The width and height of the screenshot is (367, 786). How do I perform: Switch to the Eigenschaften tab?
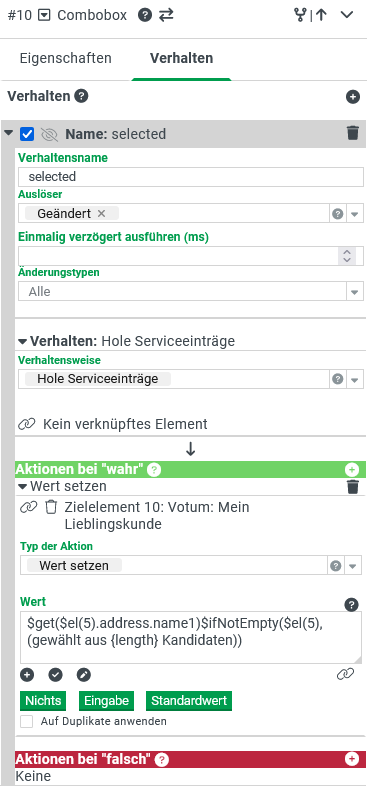(x=66, y=58)
